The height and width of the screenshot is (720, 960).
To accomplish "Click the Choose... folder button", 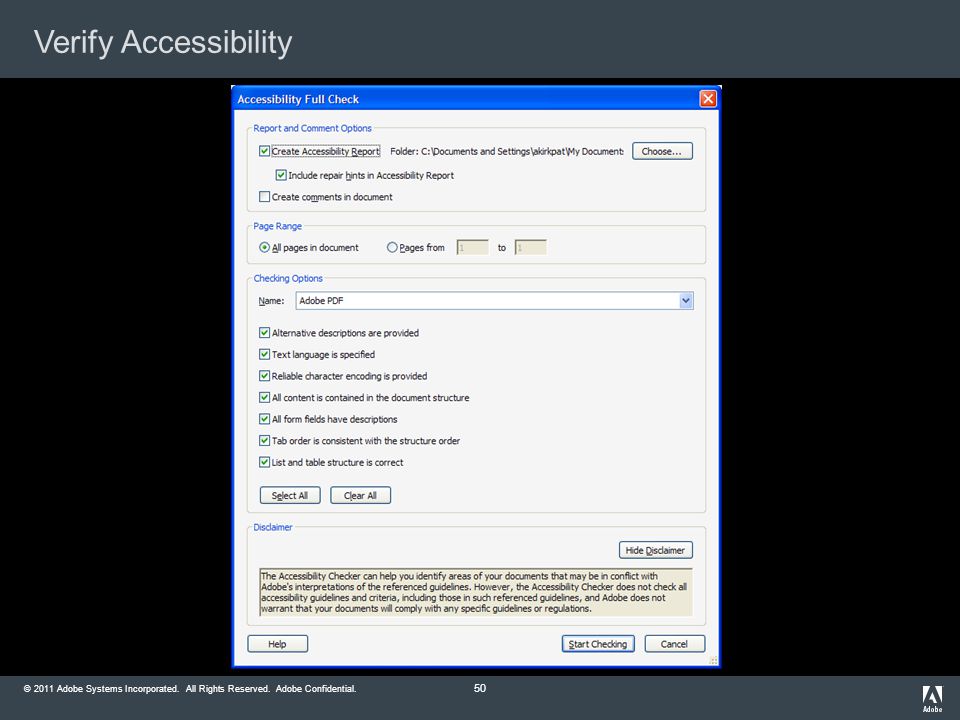I will tap(662, 151).
